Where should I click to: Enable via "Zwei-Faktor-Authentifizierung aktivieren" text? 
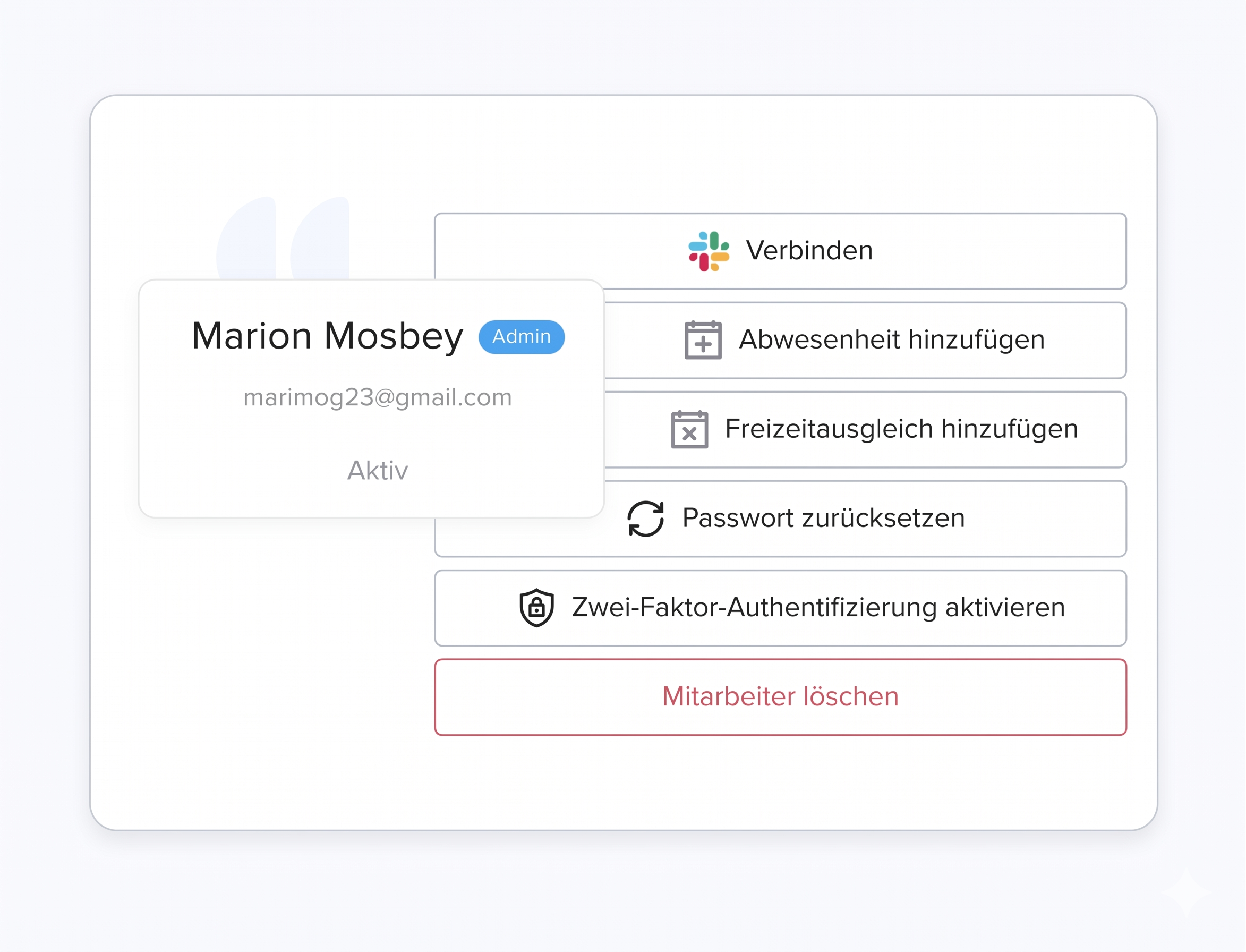[818, 607]
